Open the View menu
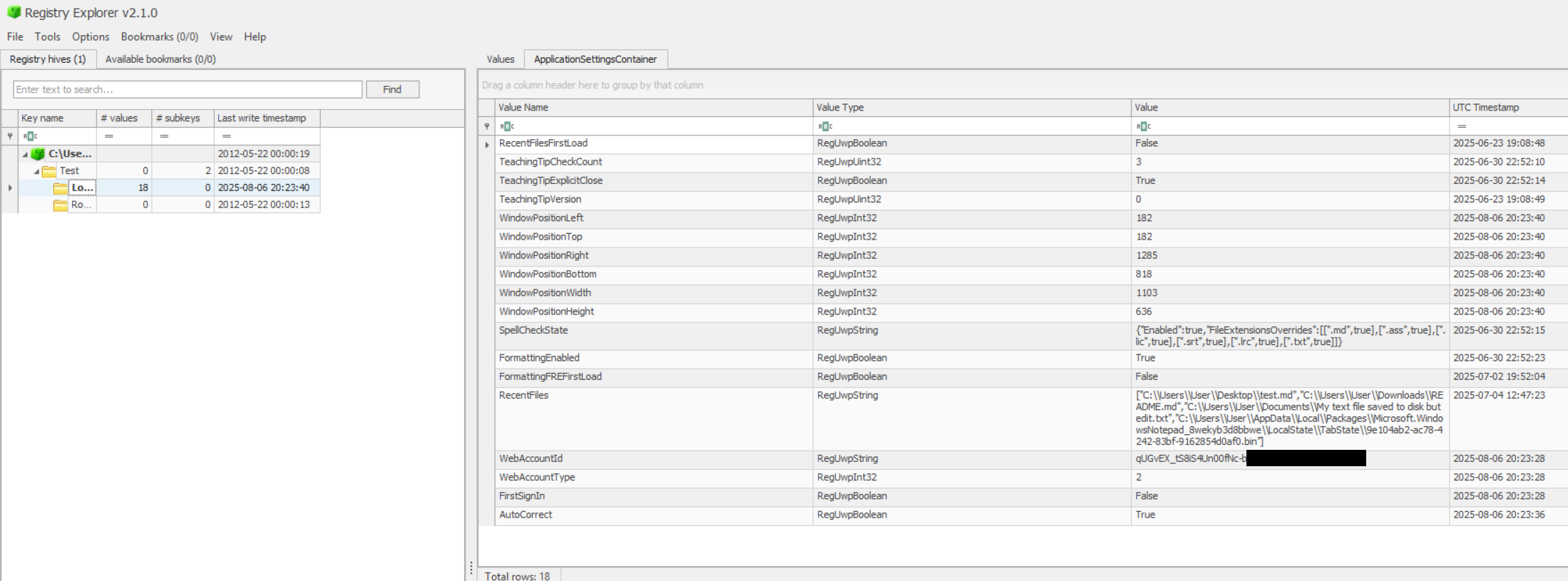Viewport: 1568px width, 581px height. tap(221, 36)
